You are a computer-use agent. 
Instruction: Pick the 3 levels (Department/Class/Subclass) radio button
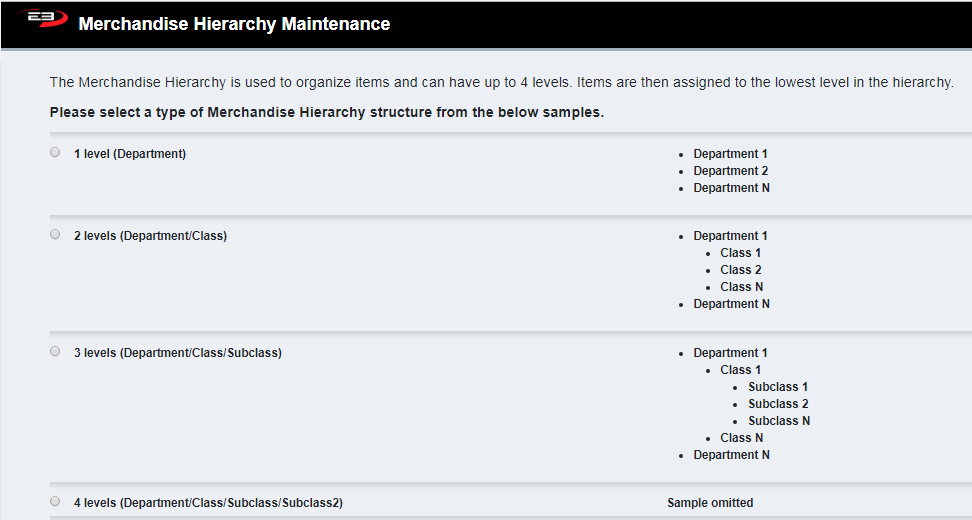tap(55, 352)
